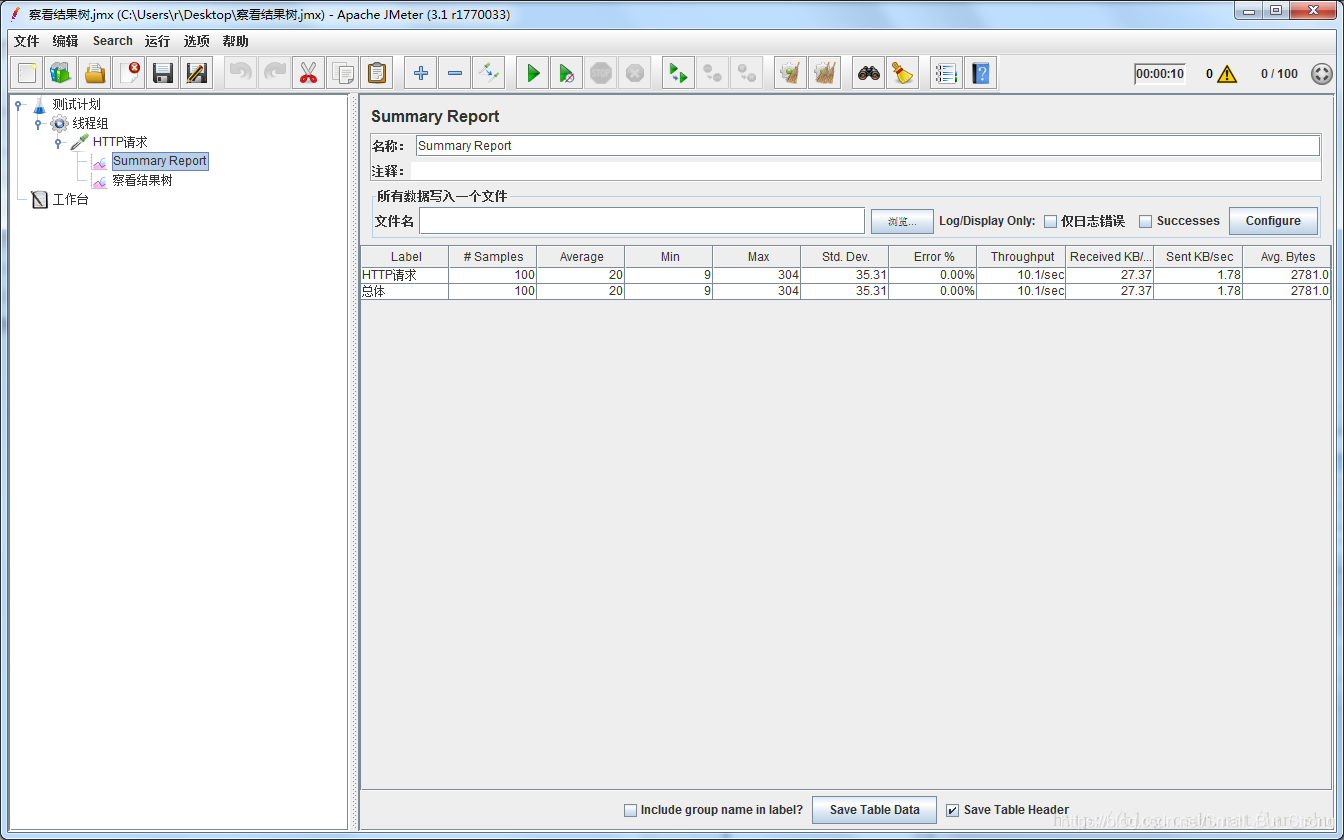Click the Remote Shutdown All icon

pos(747,73)
